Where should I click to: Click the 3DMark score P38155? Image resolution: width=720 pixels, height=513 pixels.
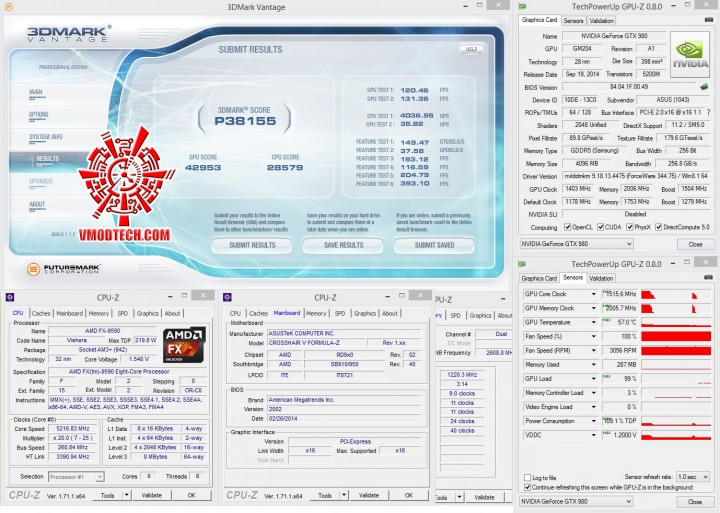pyautogui.click(x=245, y=121)
